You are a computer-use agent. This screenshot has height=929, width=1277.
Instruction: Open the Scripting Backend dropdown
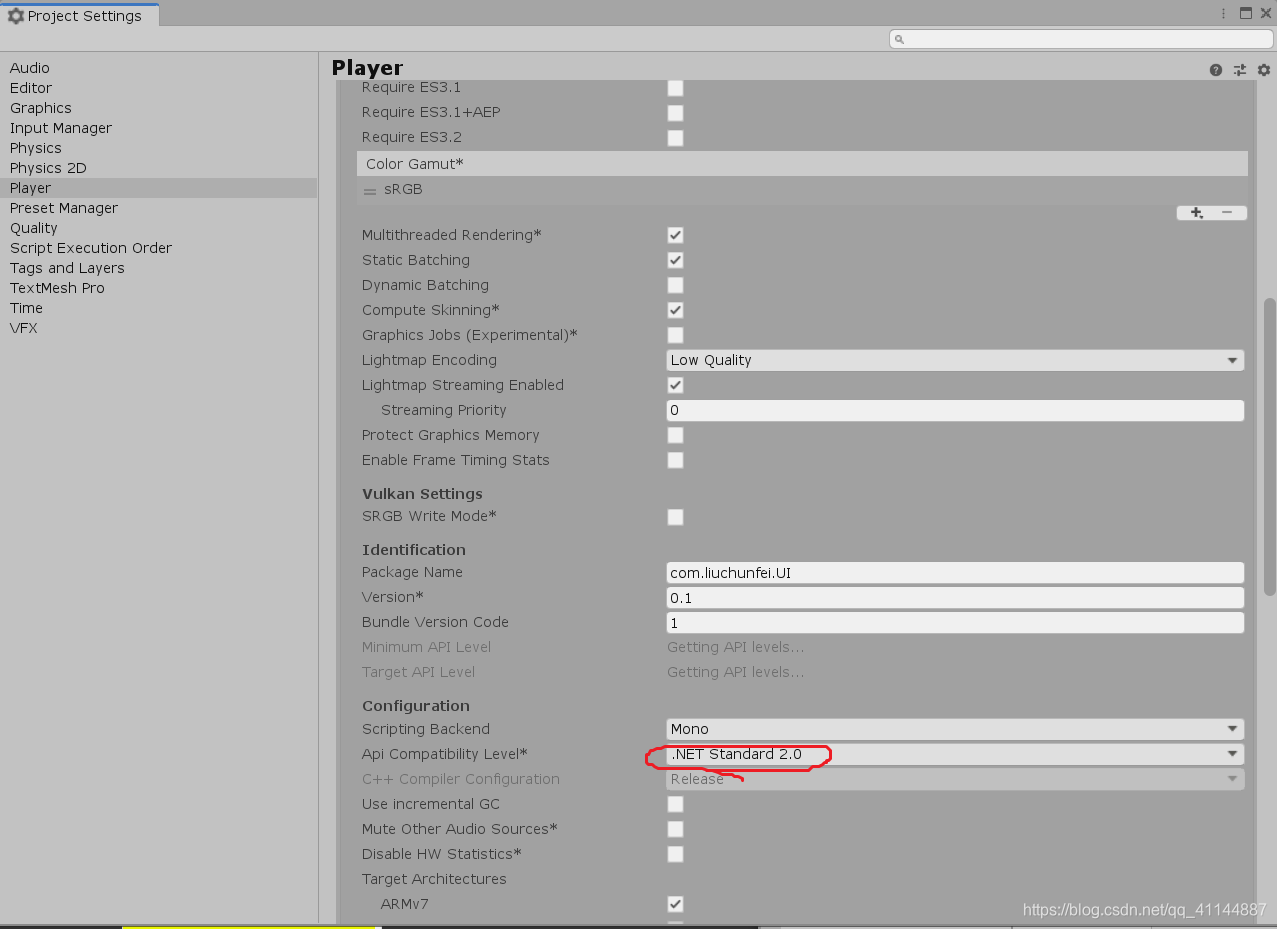[954, 729]
